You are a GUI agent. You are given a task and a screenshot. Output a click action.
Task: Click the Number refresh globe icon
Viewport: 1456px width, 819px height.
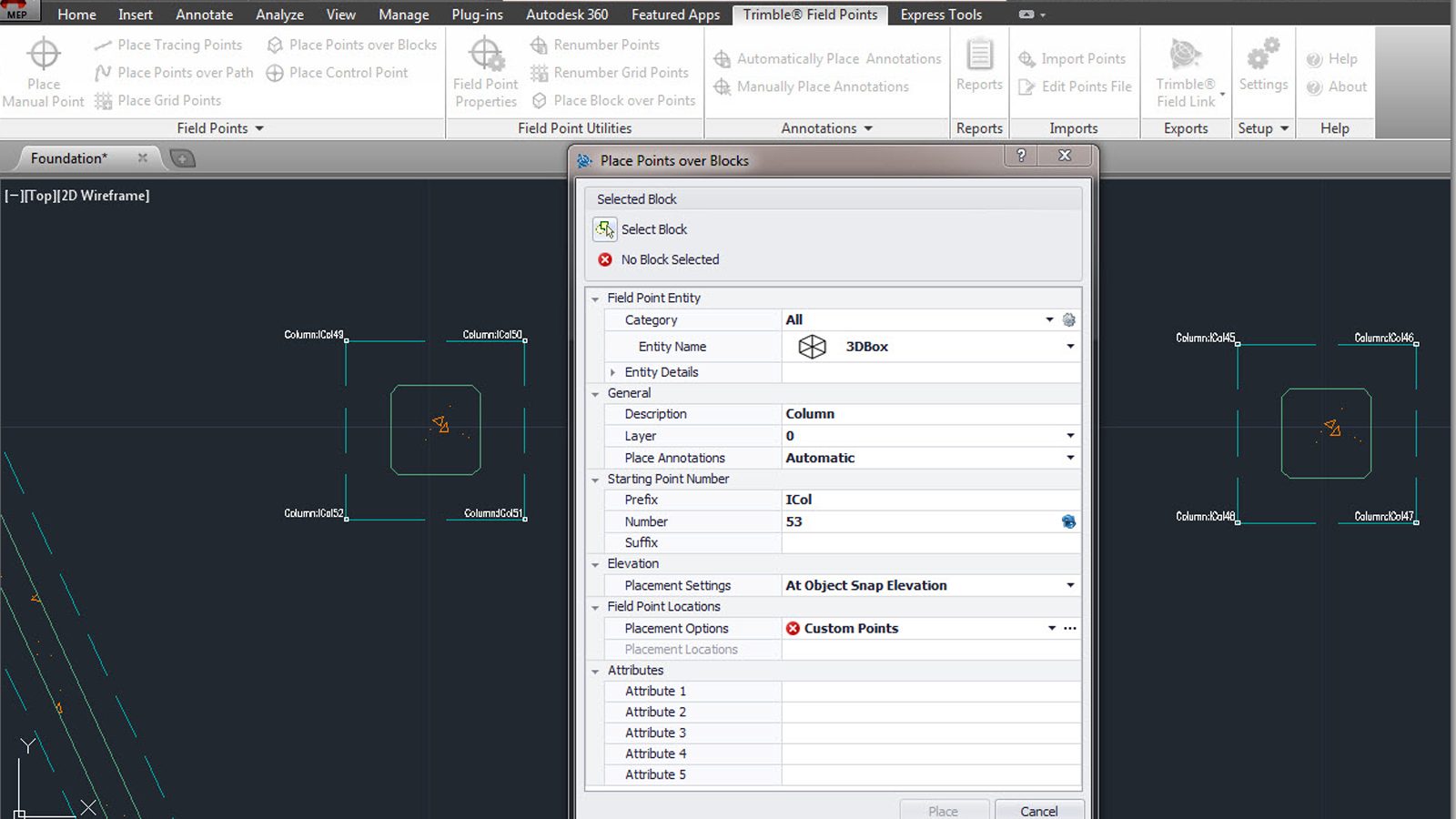pyautogui.click(x=1068, y=521)
